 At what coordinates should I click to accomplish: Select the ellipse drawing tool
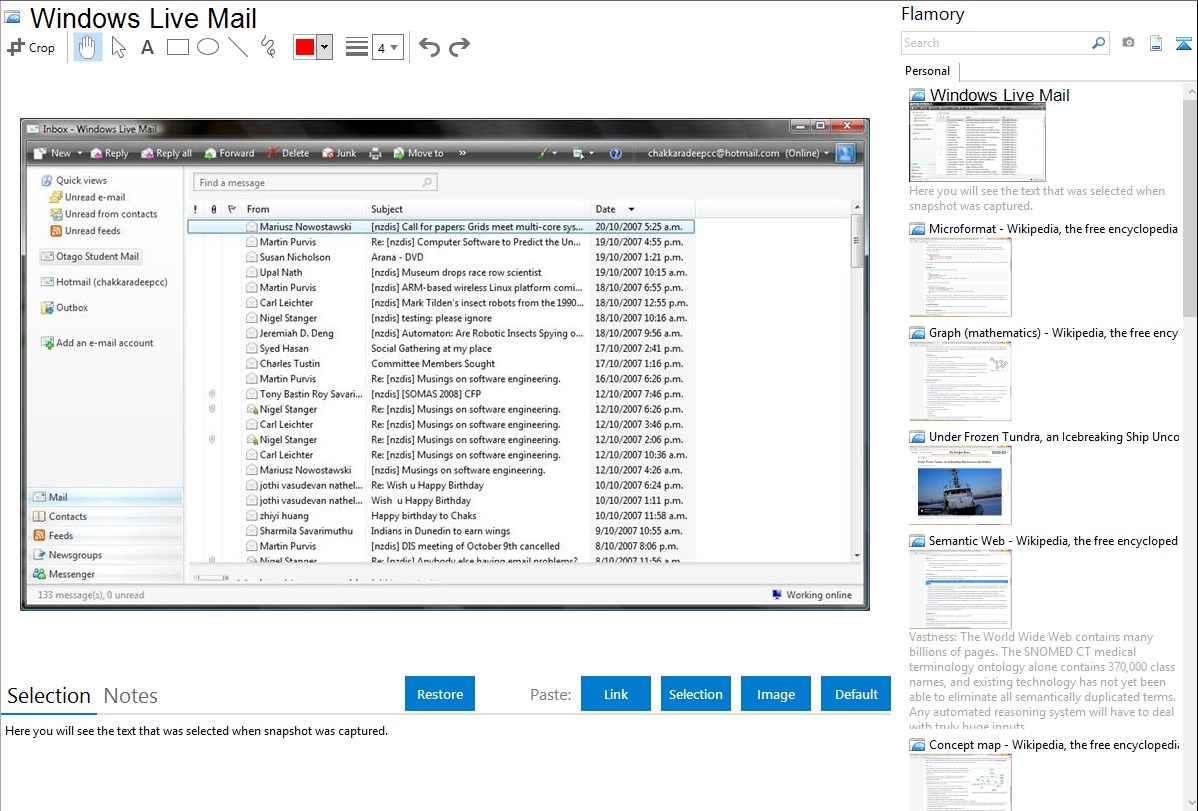tap(208, 47)
